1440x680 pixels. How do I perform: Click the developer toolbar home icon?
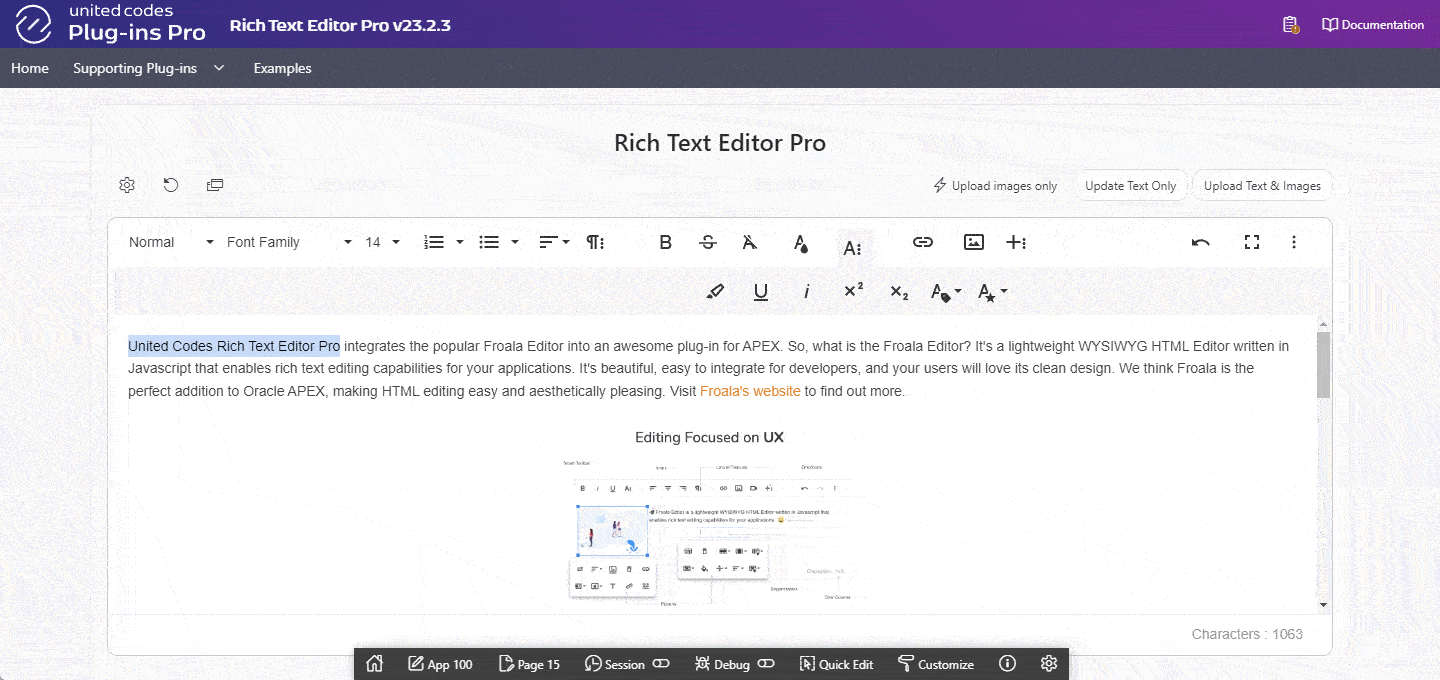[x=375, y=664]
